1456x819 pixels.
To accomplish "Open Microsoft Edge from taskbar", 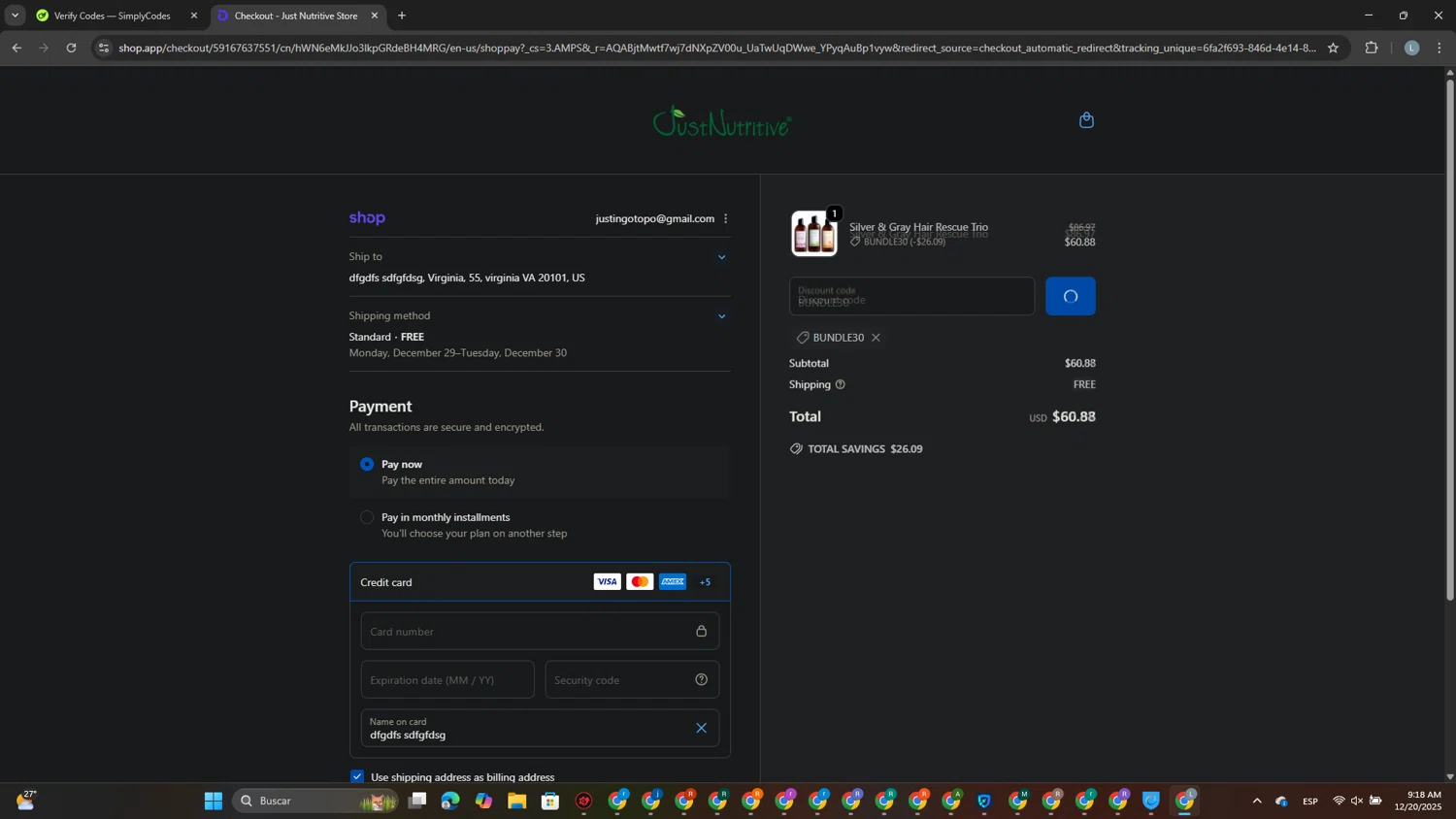I will (x=449, y=801).
